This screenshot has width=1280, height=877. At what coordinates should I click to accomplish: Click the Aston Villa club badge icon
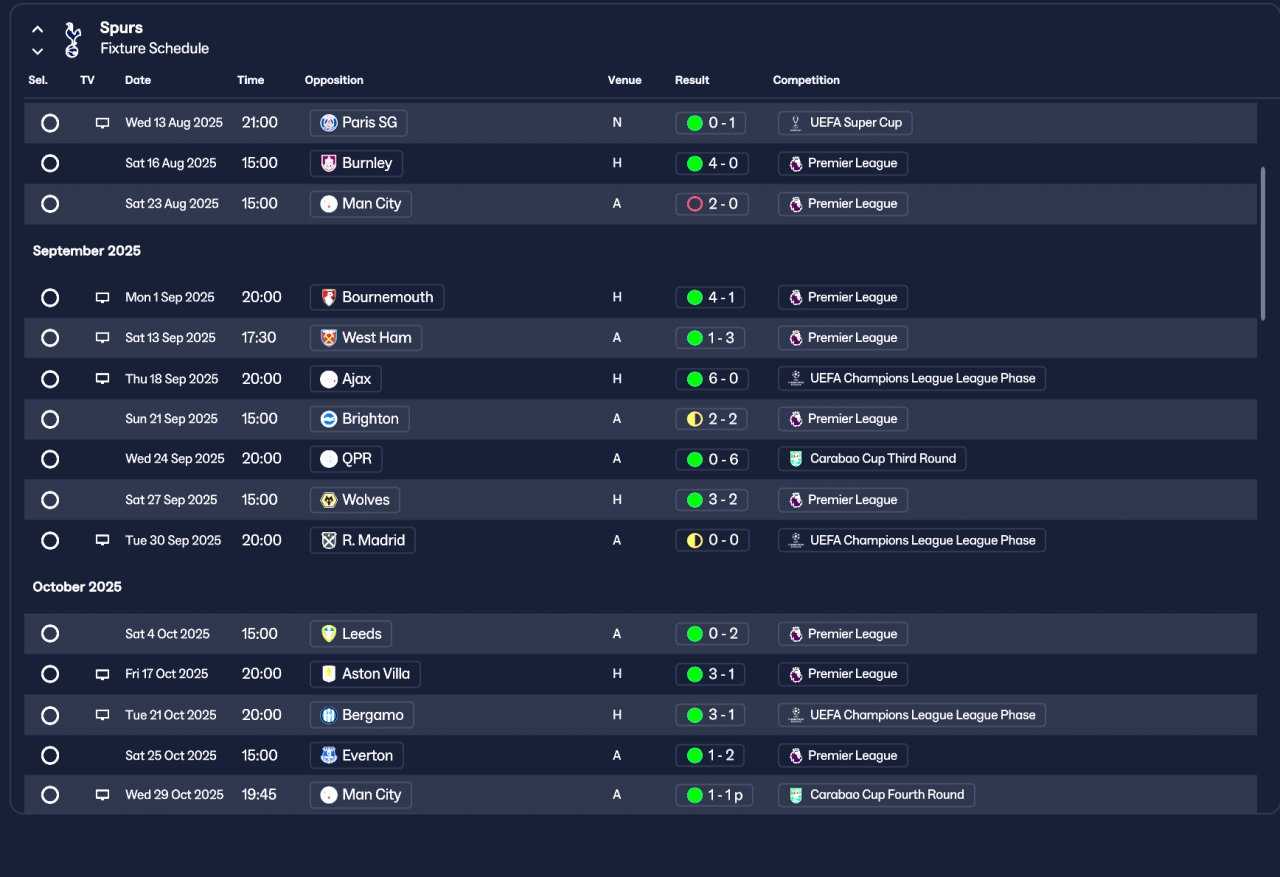(x=329, y=674)
